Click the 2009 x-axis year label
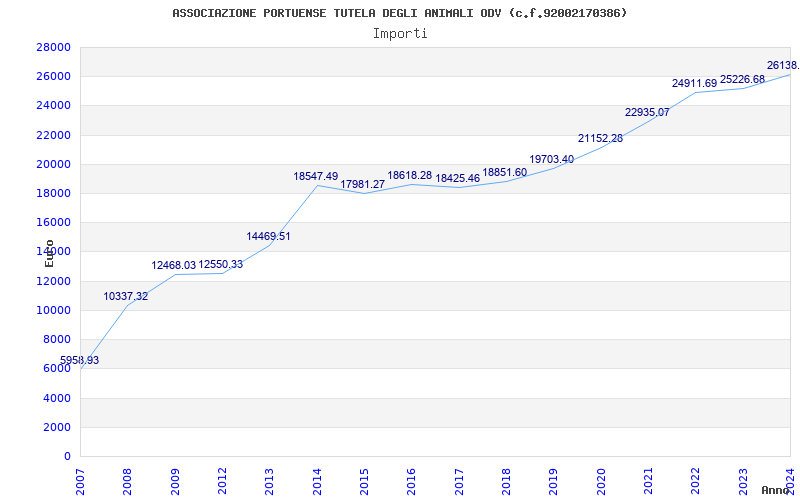Image resolution: width=800 pixels, height=500 pixels. pyautogui.click(x=175, y=481)
